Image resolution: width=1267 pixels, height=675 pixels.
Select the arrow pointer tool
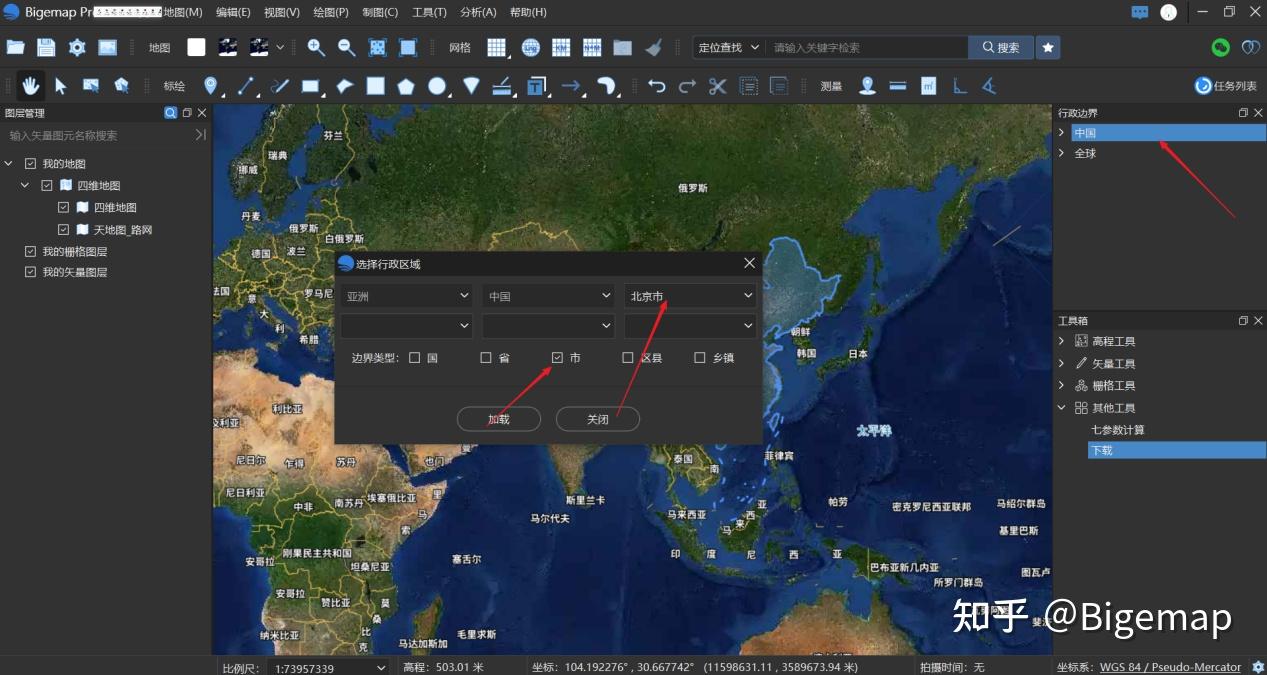point(61,86)
